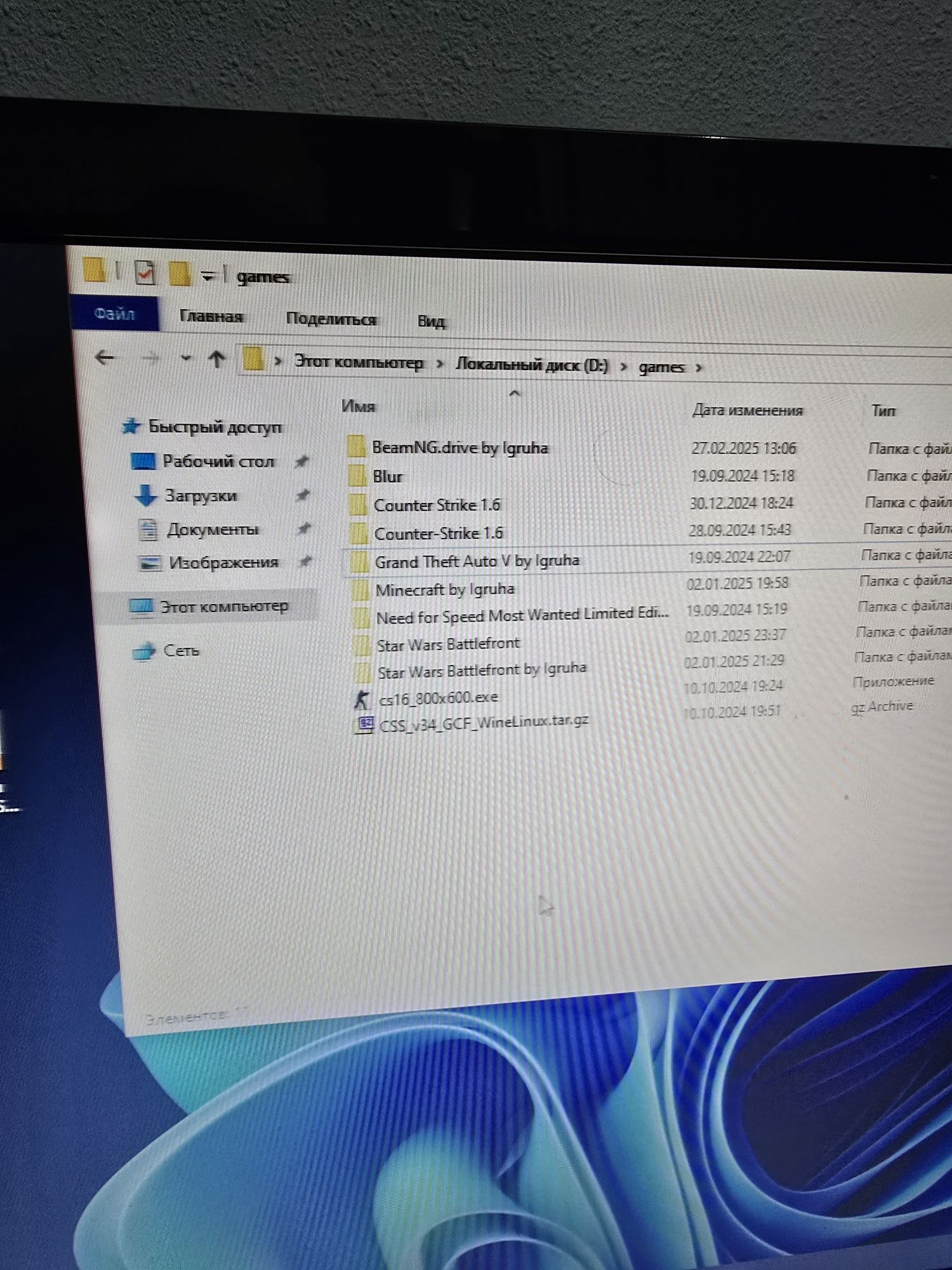Image resolution: width=952 pixels, height=1270 pixels.
Task: Open the Поделиться ribbon tab
Action: [331, 318]
